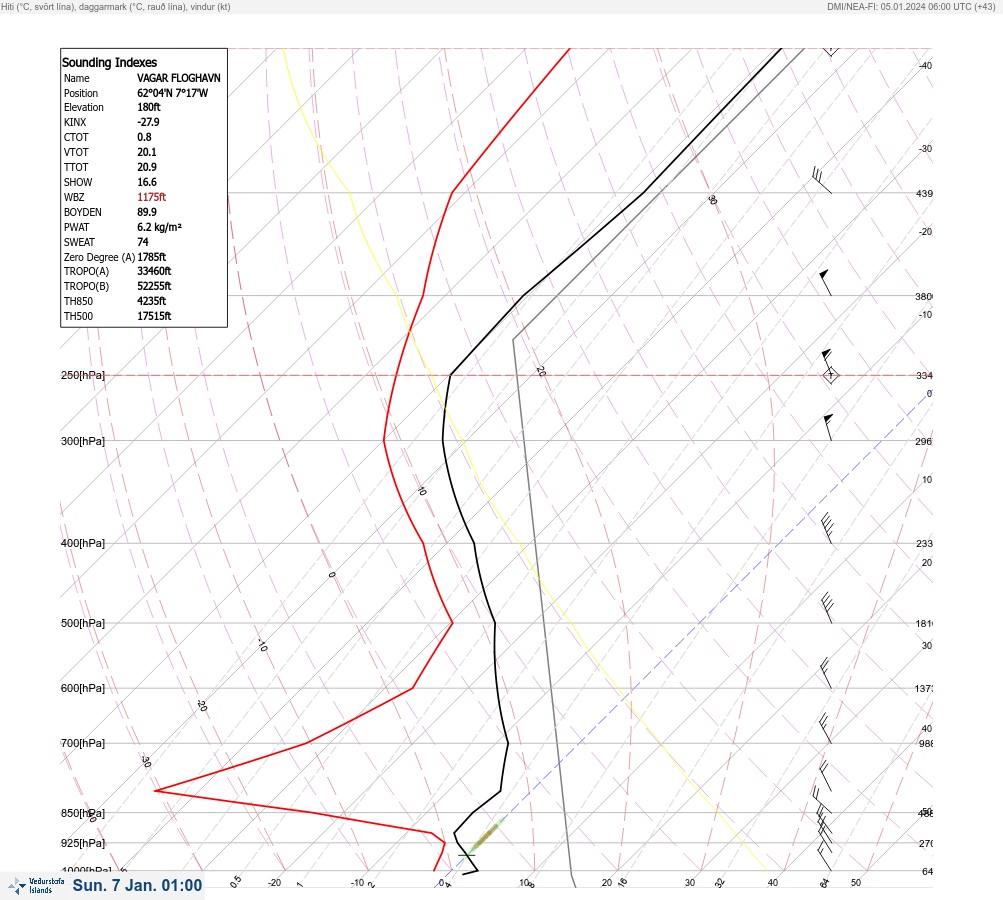This screenshot has height=900, width=1003.
Task: Click the '500[hPa]' pressure label
Action: (83, 623)
